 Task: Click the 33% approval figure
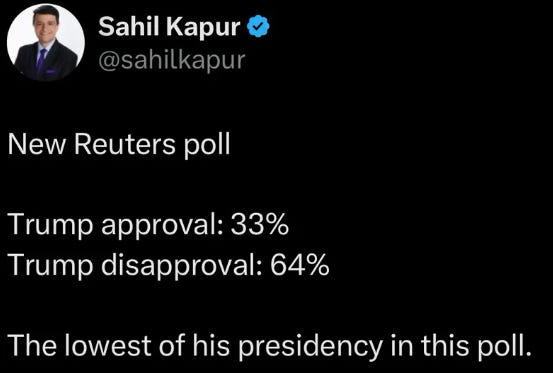[x=260, y=225]
